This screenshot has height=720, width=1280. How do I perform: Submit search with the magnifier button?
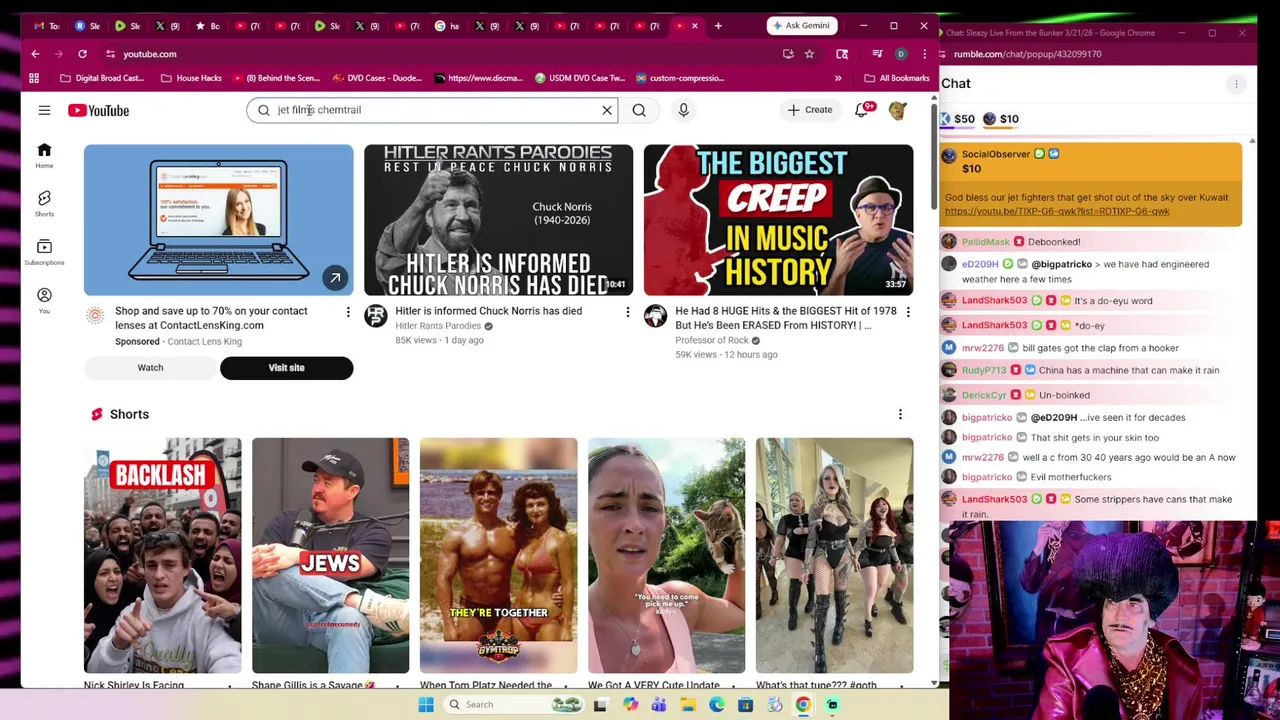(639, 110)
